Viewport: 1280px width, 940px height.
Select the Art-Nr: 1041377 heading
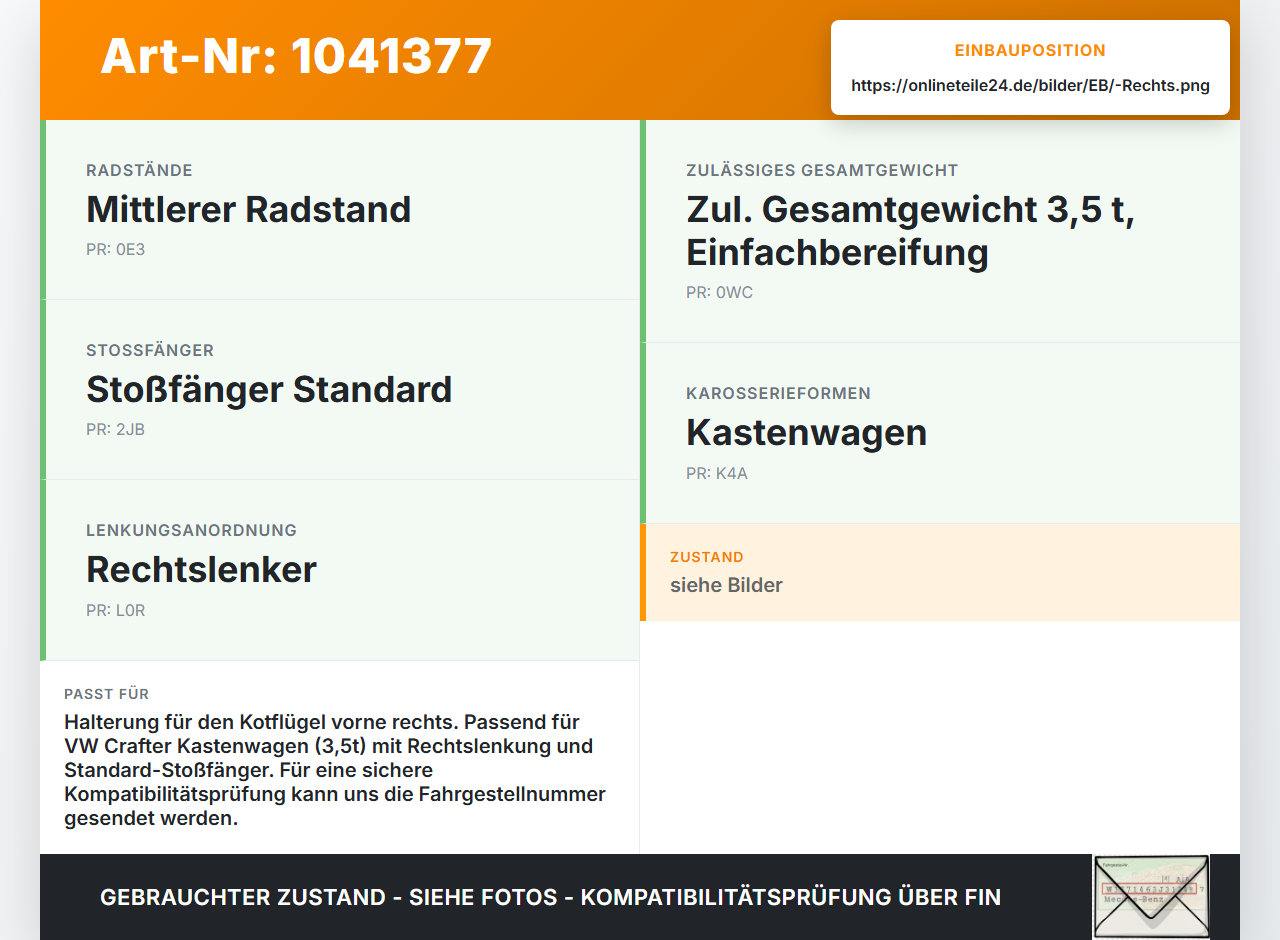[296, 56]
